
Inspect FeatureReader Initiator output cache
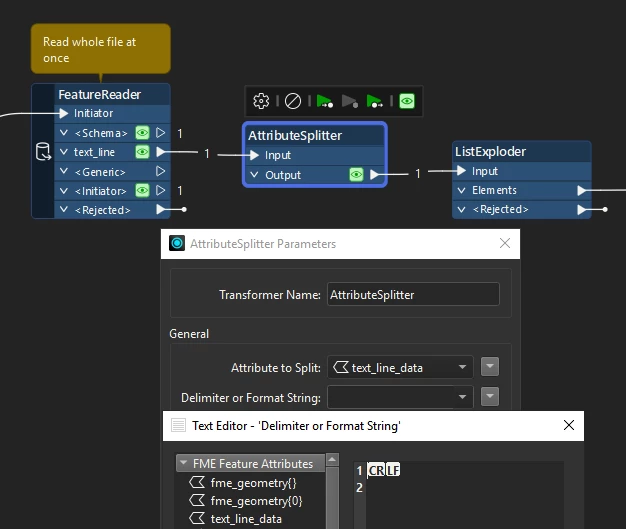click(142, 190)
